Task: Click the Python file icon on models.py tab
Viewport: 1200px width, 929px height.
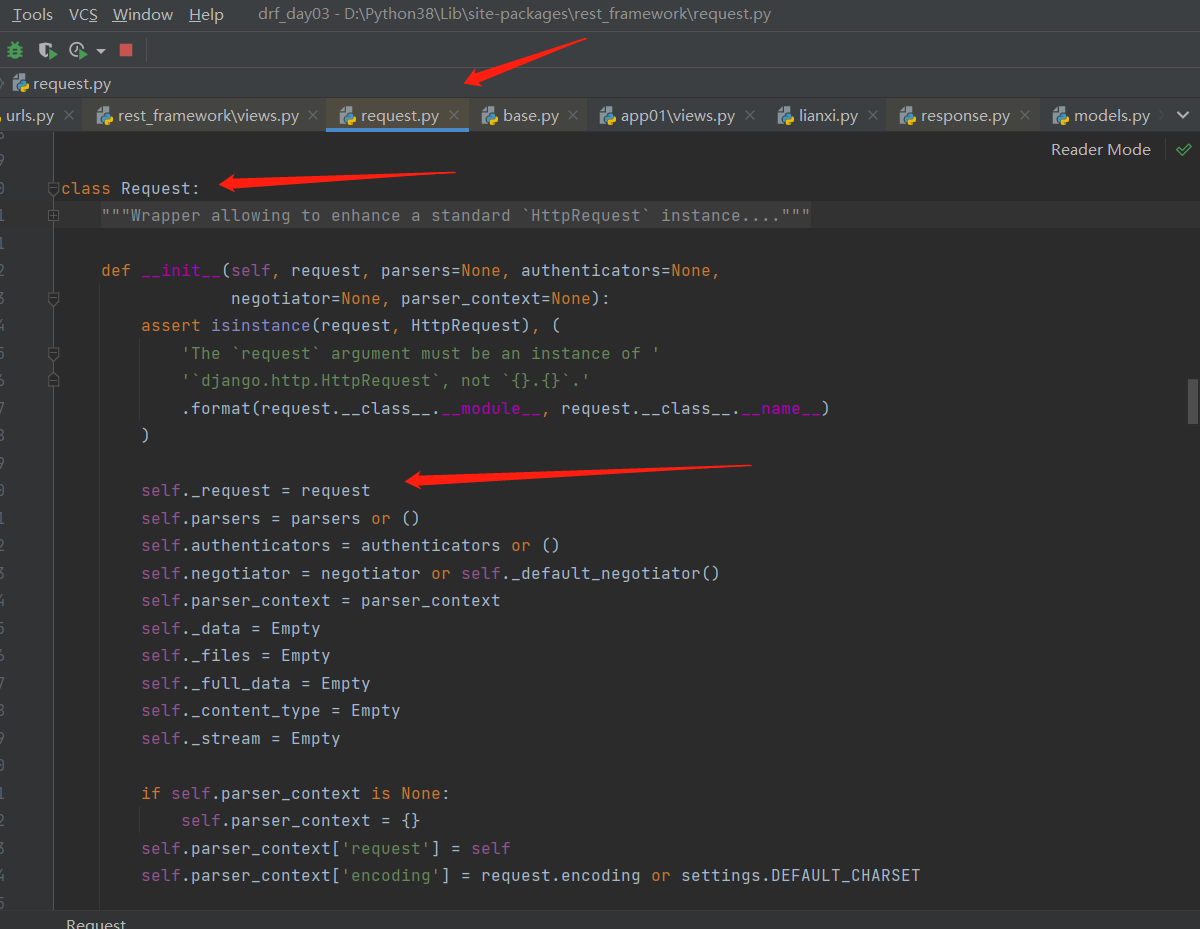Action: pos(1060,116)
